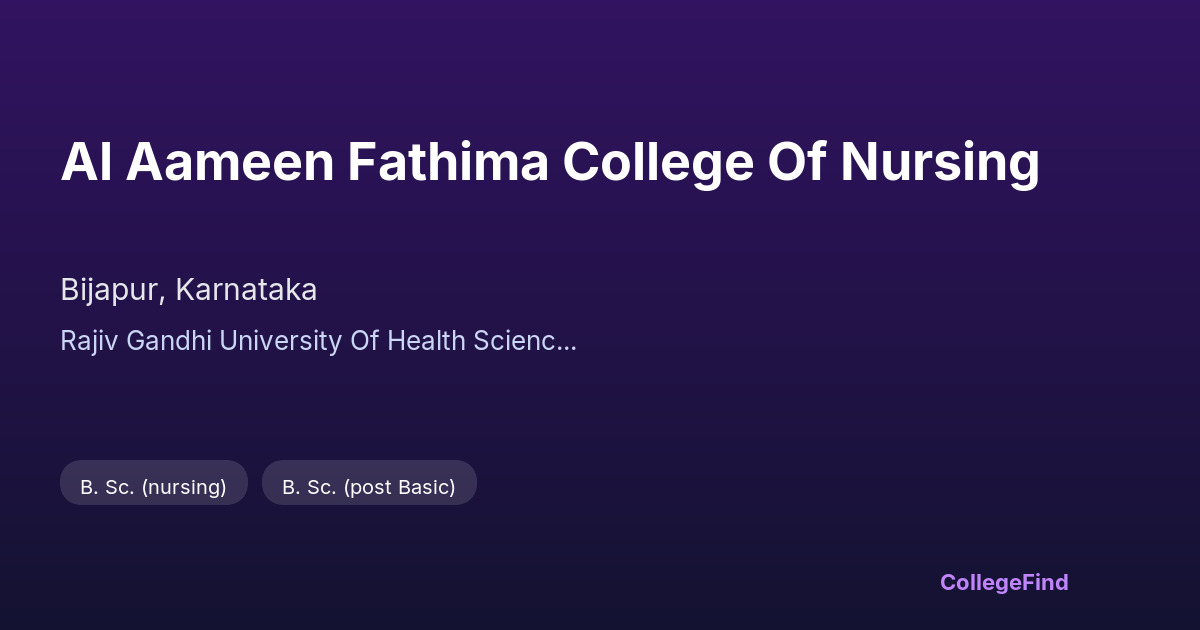This screenshot has height=630, width=1200.
Task: Click the CollegeFind brand logo
Action: (1004, 582)
